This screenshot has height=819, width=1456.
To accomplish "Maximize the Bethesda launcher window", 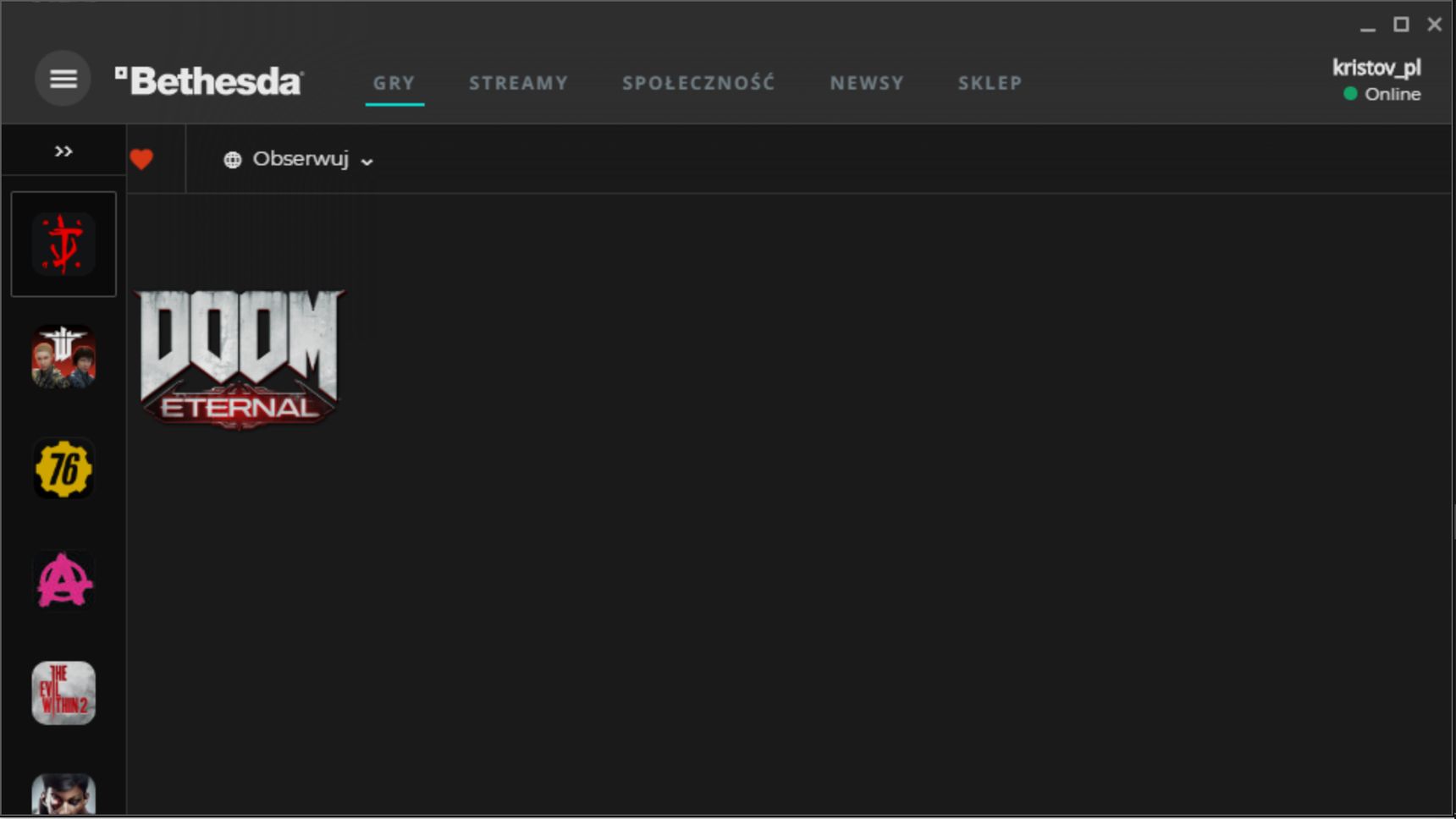I will pyautogui.click(x=1402, y=25).
